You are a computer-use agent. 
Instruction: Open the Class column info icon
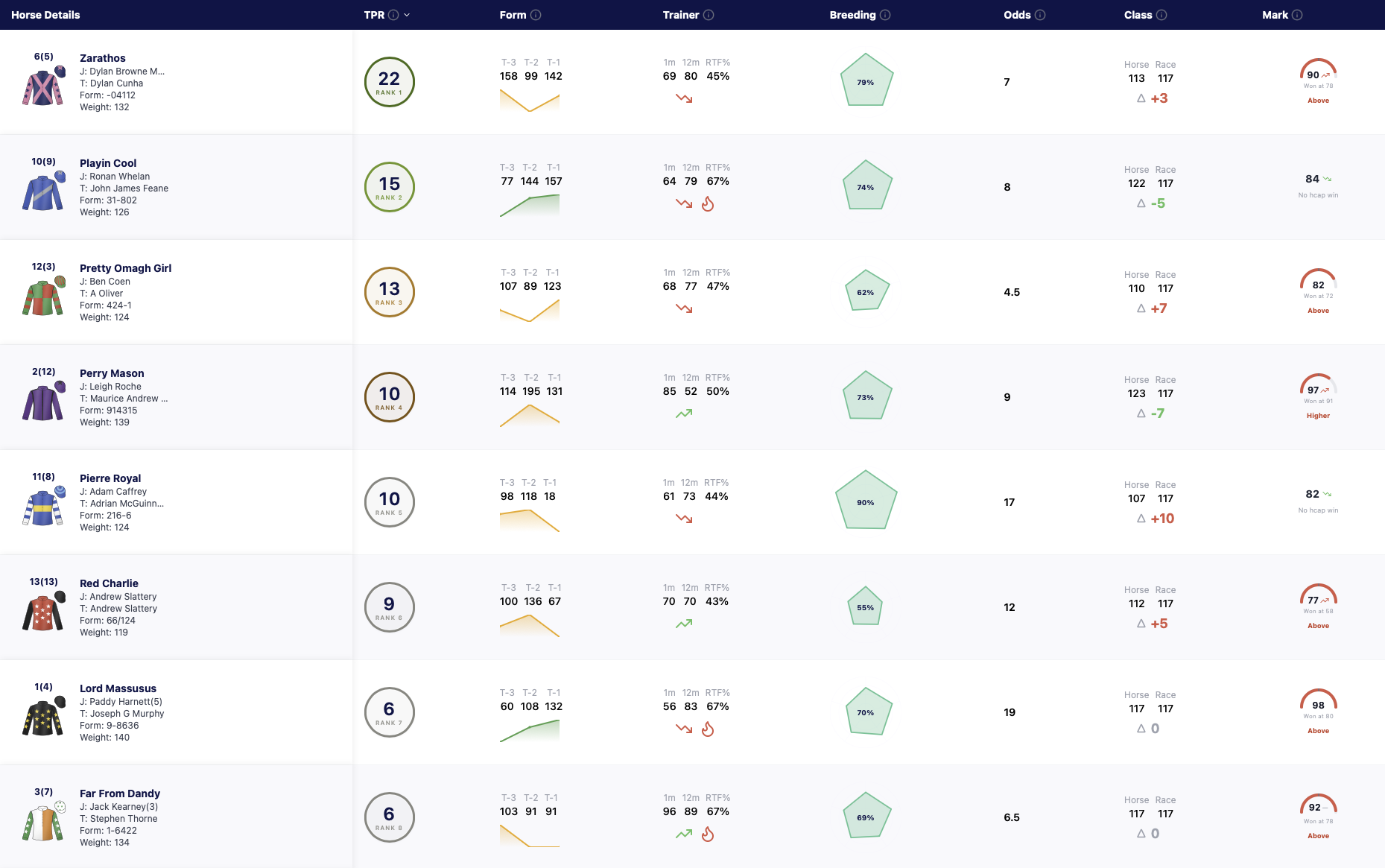(x=1161, y=15)
